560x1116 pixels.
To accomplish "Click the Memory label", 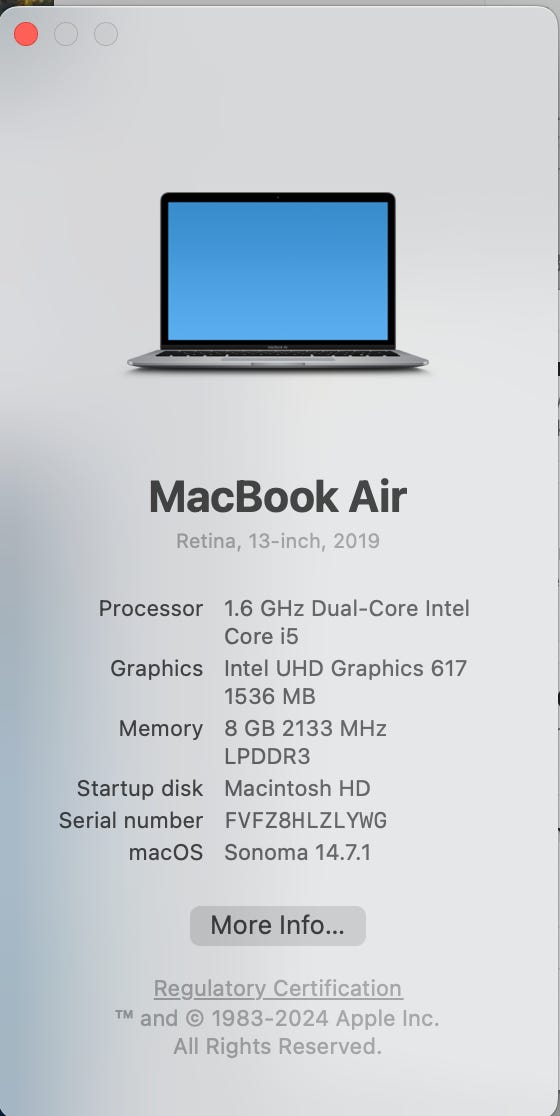I will (x=161, y=729).
